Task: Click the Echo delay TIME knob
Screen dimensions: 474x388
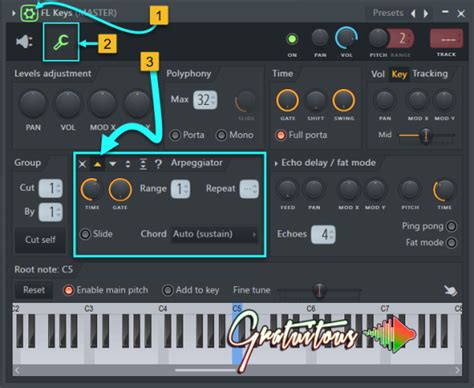Action: (x=444, y=190)
